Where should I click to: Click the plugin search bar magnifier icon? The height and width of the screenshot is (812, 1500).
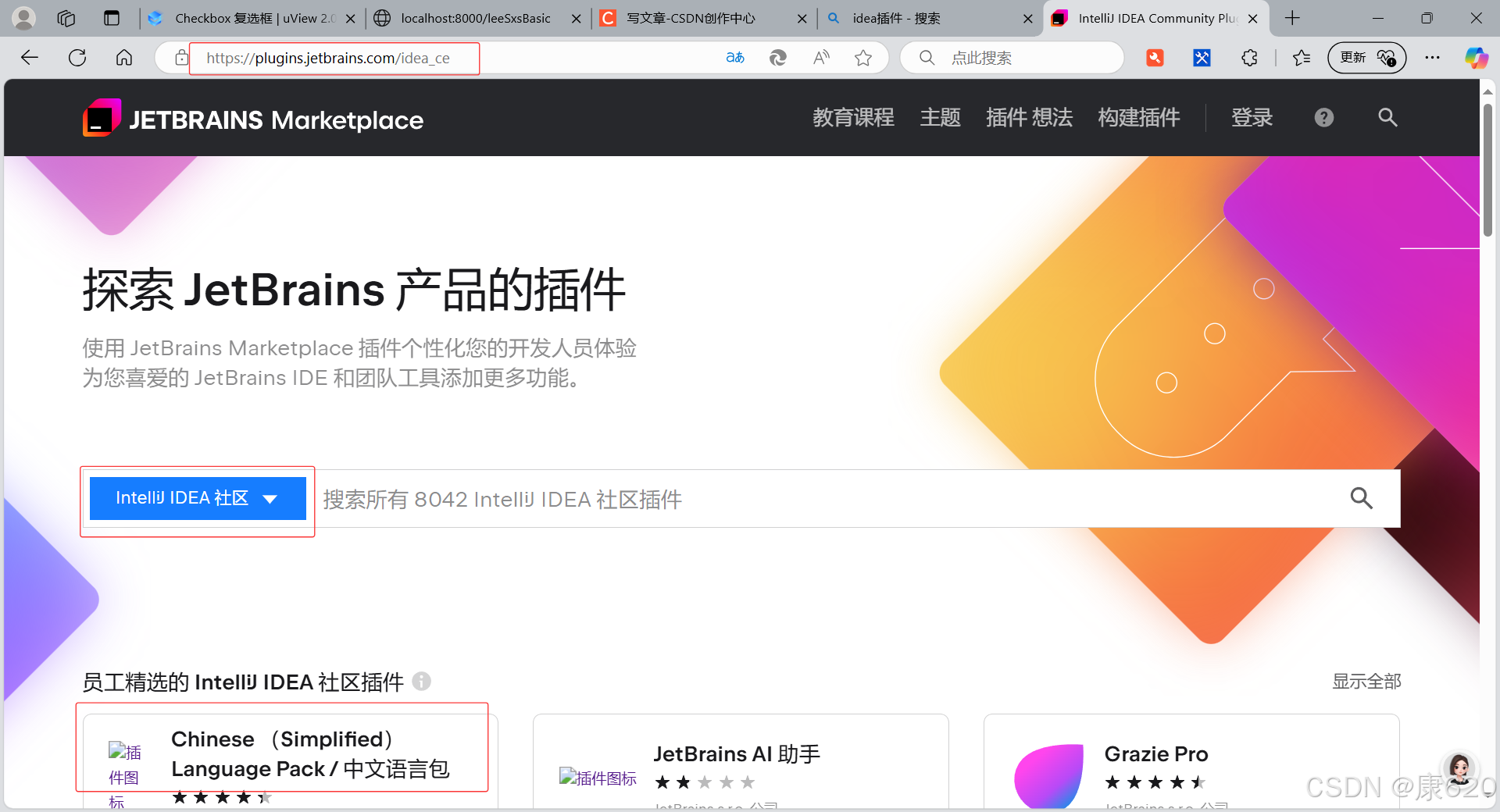point(1361,498)
